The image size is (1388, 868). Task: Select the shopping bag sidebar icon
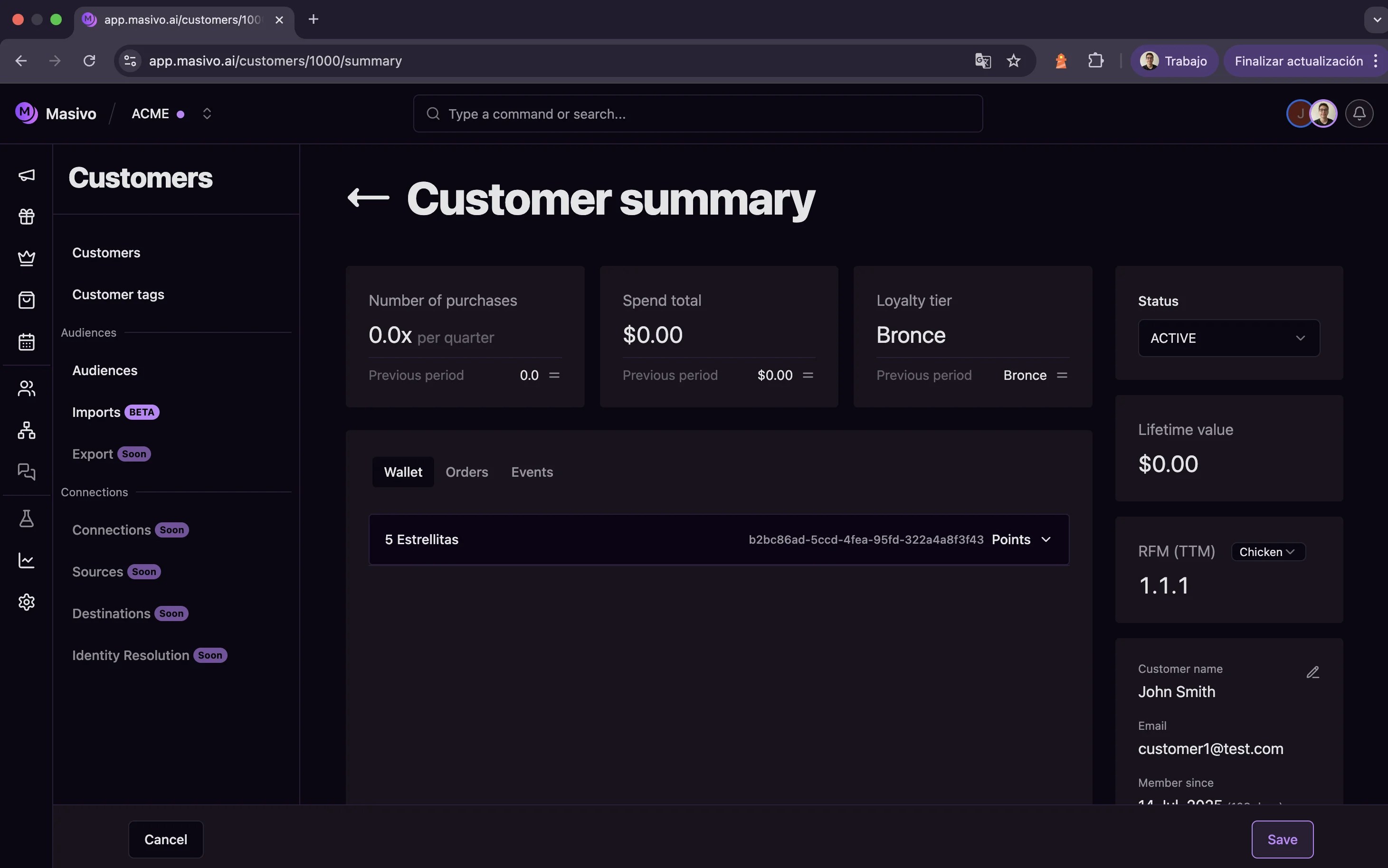click(27, 300)
